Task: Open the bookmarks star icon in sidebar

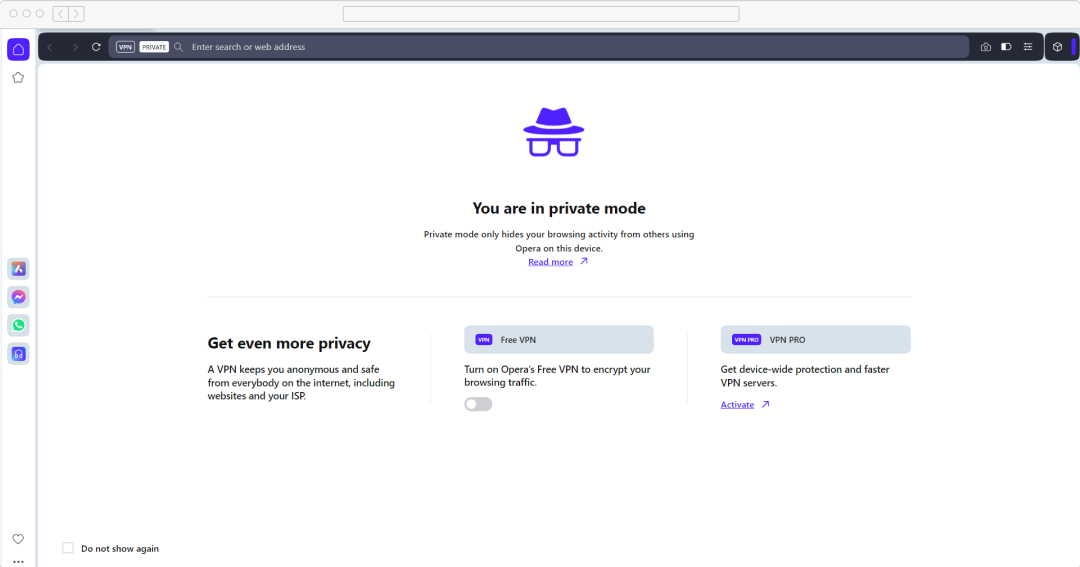Action: click(x=19, y=78)
